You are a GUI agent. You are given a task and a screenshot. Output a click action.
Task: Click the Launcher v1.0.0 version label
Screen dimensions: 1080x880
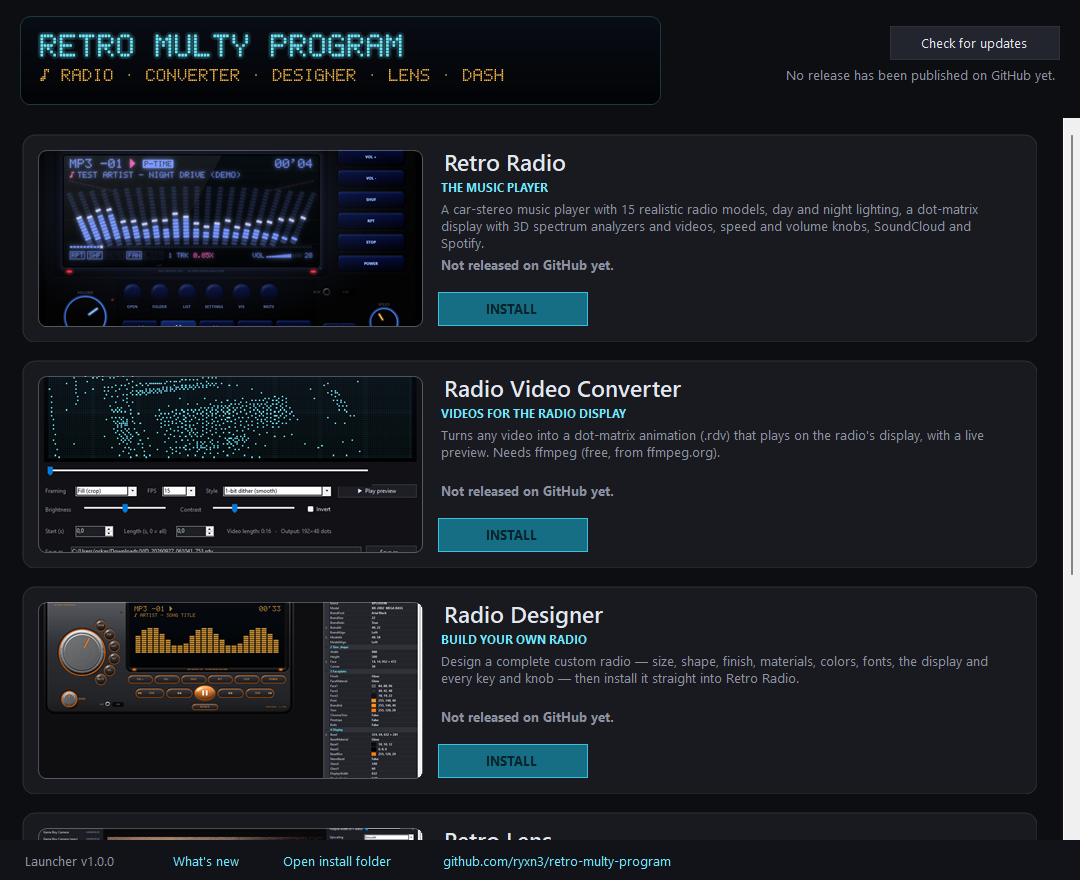point(70,861)
